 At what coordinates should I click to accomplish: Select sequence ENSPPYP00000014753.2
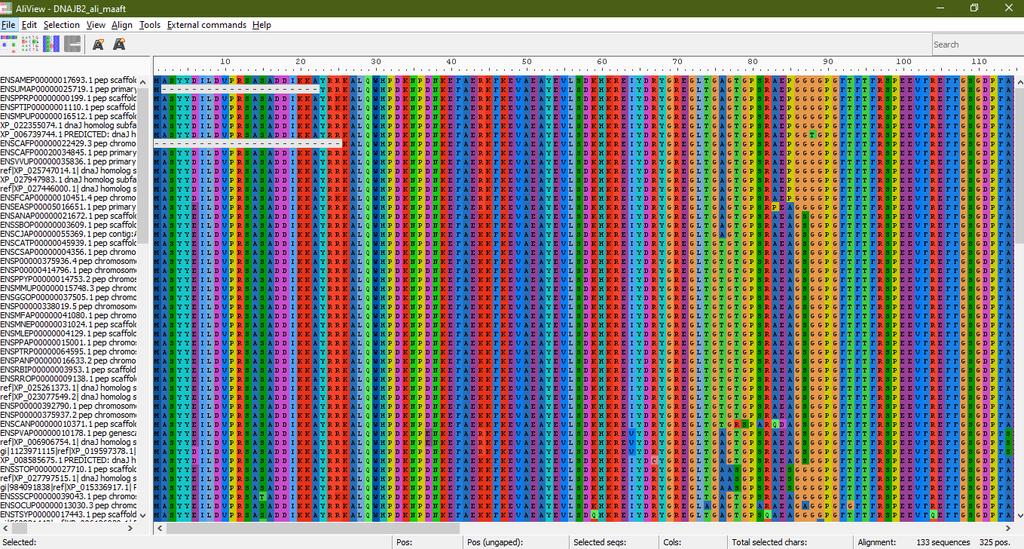coord(69,279)
